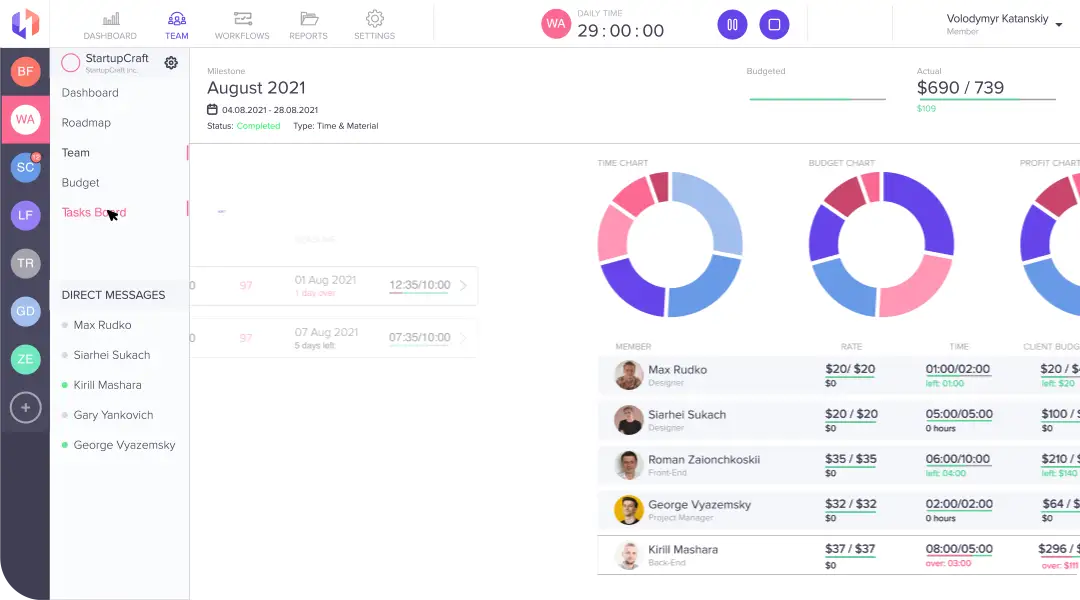The image size is (1080, 600).
Task: Expand the Volodymyr Katanskiy user dropdown
Action: 1059,24
